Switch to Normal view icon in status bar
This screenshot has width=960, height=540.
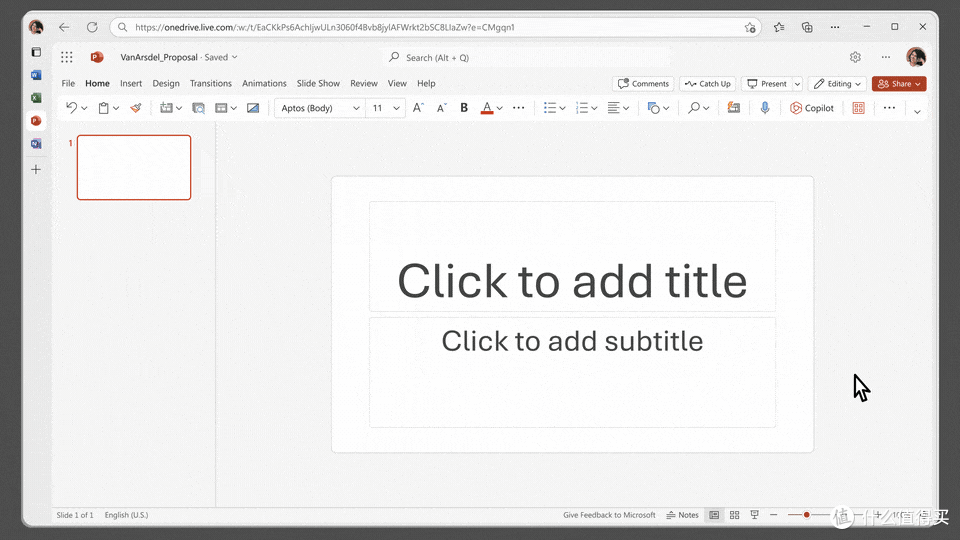pos(714,515)
